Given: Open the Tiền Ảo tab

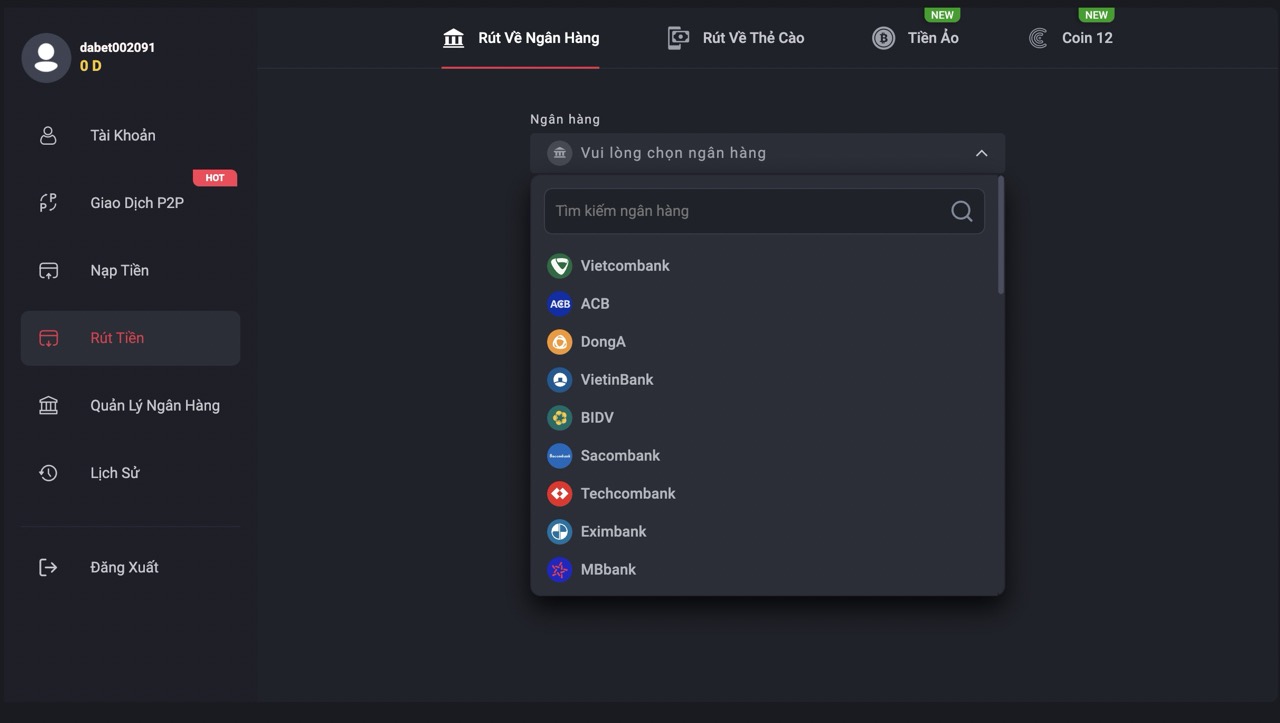Looking at the screenshot, I should (x=915, y=38).
